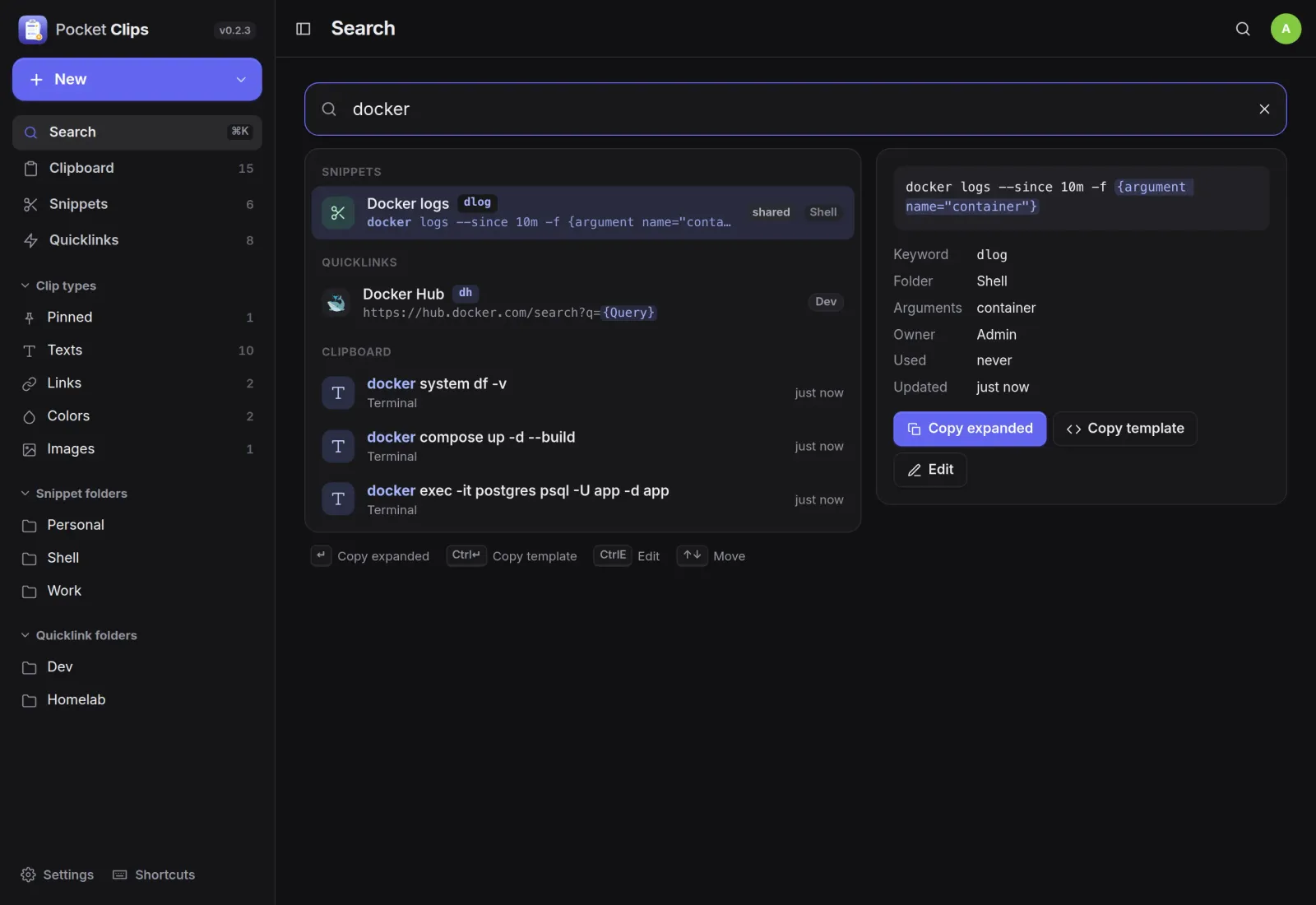The image size is (1316, 905).
Task: Toggle the sidebar panel icon
Action: (303, 29)
